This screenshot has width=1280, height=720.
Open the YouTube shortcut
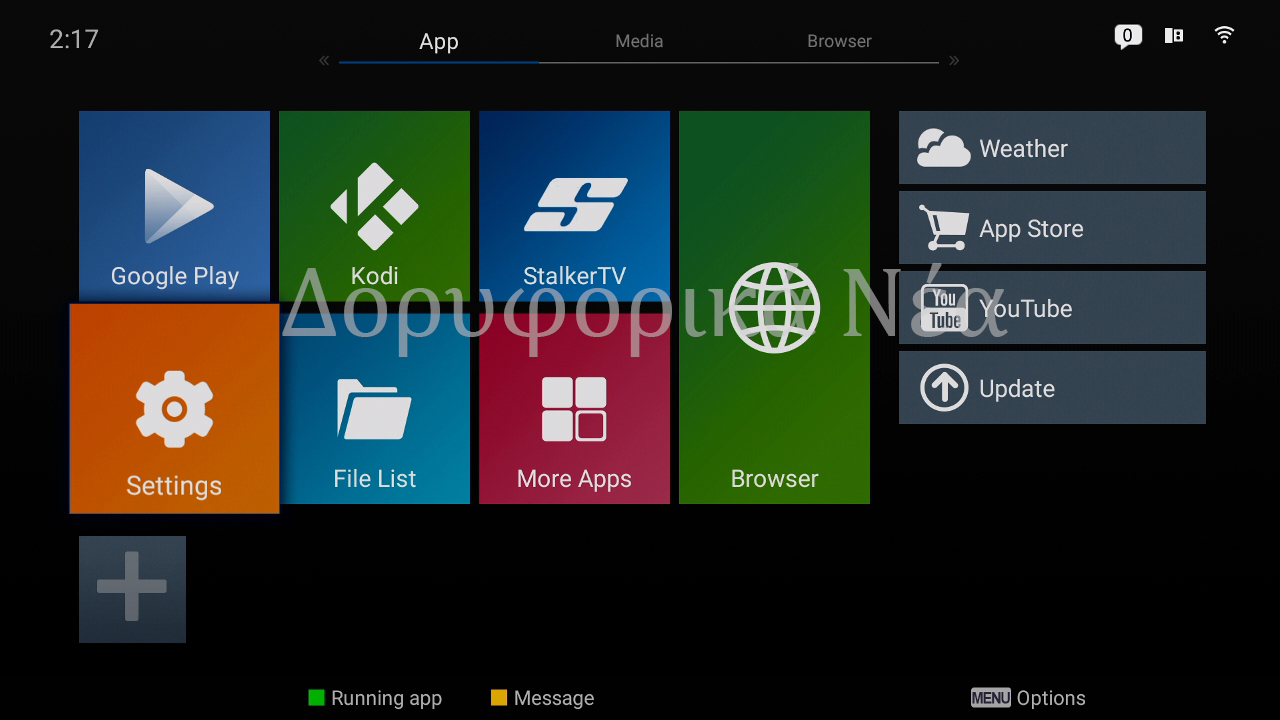coord(1052,308)
